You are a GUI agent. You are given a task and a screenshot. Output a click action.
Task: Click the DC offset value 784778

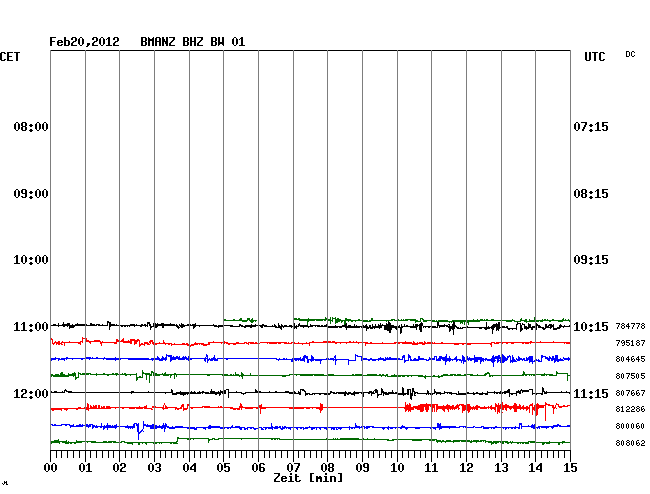[x=631, y=326]
